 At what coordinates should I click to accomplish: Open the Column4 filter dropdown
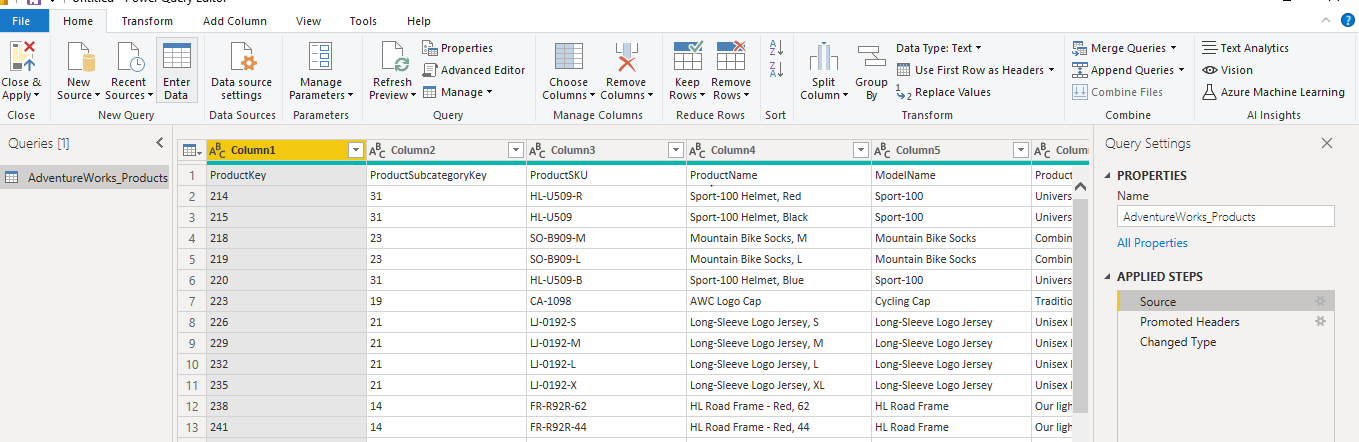[x=860, y=151]
